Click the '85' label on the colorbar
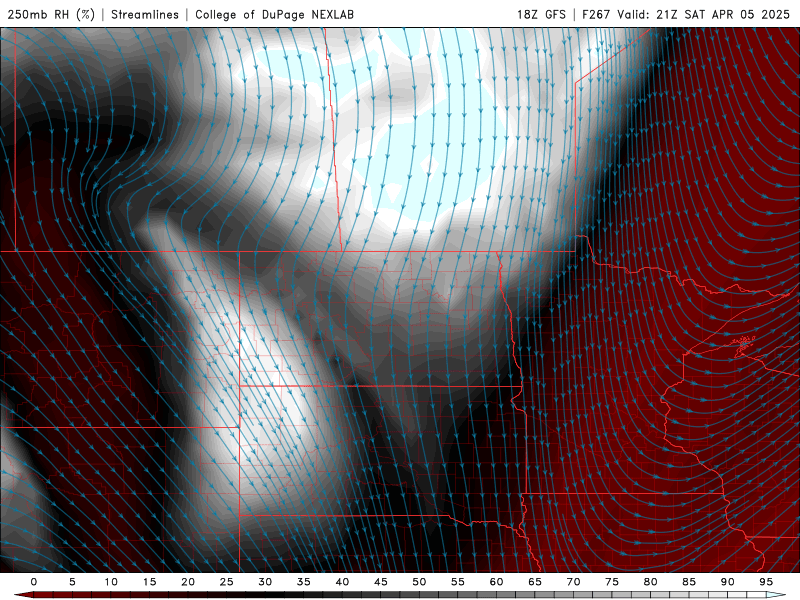The width and height of the screenshot is (800, 600). pyautogui.click(x=689, y=582)
